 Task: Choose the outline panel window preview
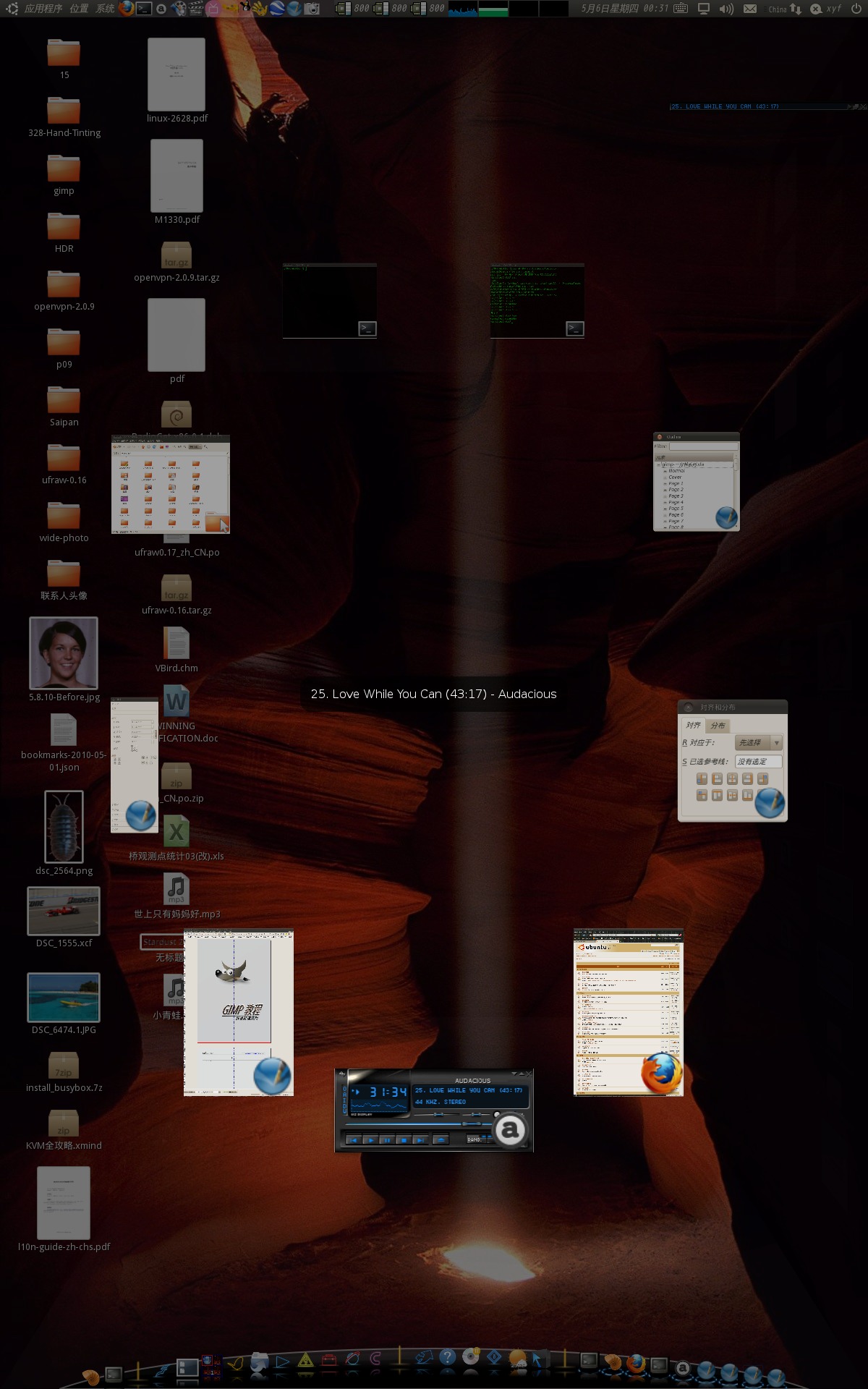[x=697, y=482]
